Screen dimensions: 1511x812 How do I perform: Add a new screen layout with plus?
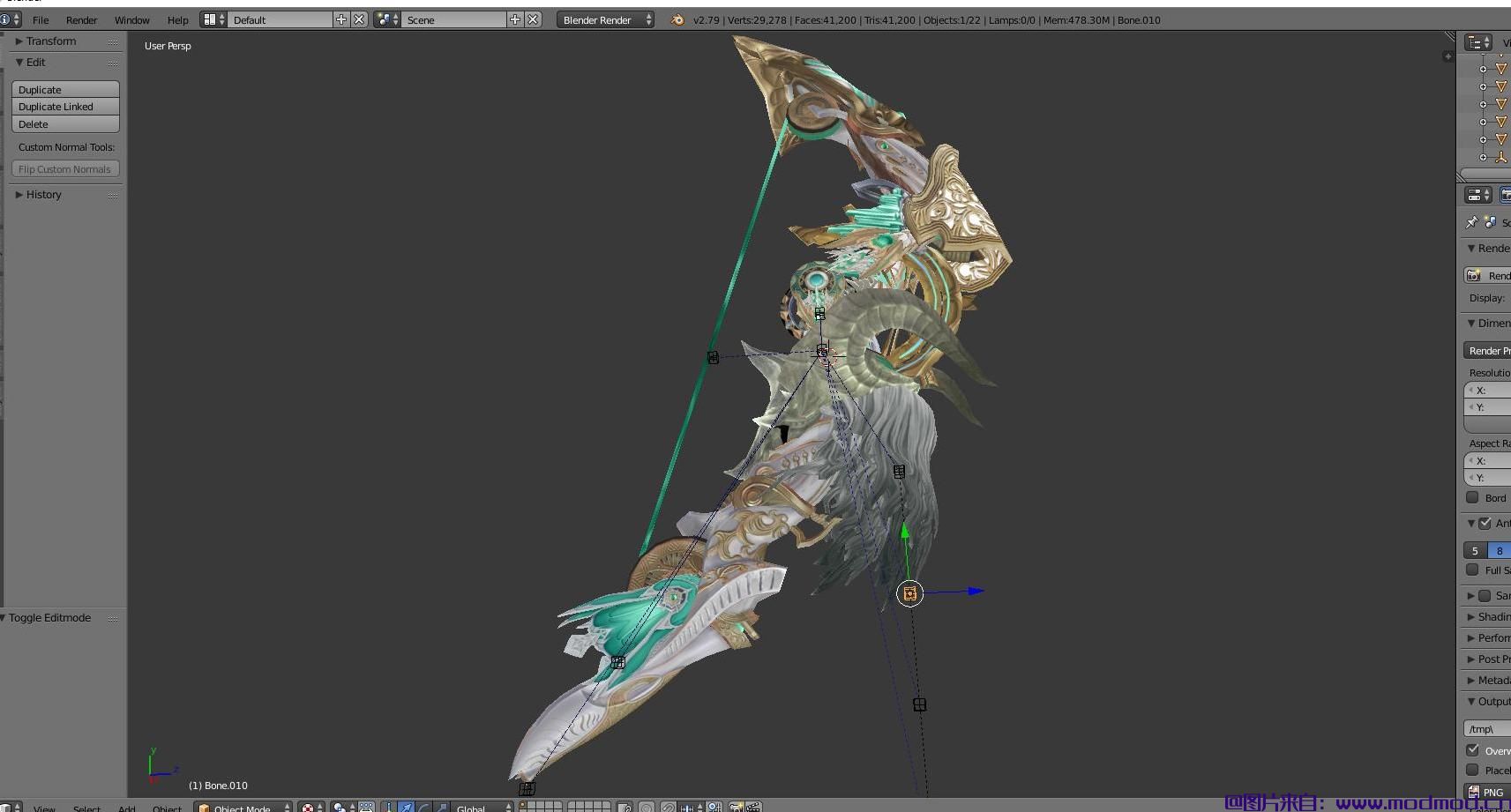(x=341, y=19)
